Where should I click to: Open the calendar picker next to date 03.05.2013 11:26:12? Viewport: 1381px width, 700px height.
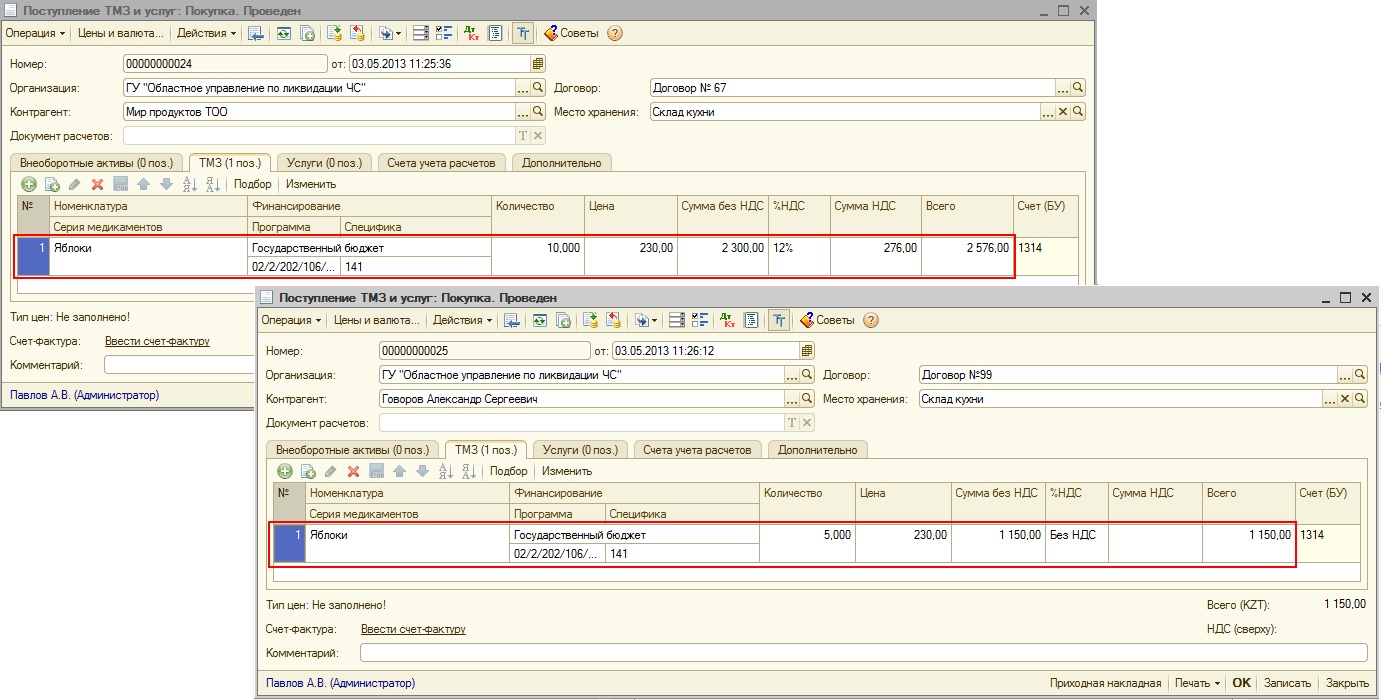click(806, 351)
